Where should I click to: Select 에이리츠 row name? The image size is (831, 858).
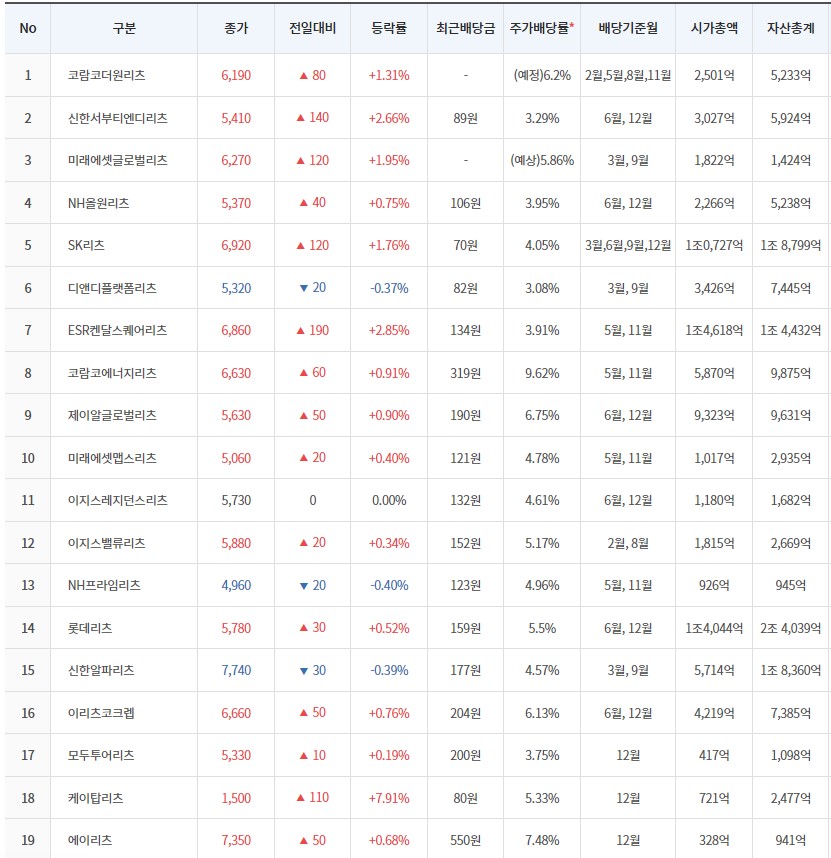[90, 840]
